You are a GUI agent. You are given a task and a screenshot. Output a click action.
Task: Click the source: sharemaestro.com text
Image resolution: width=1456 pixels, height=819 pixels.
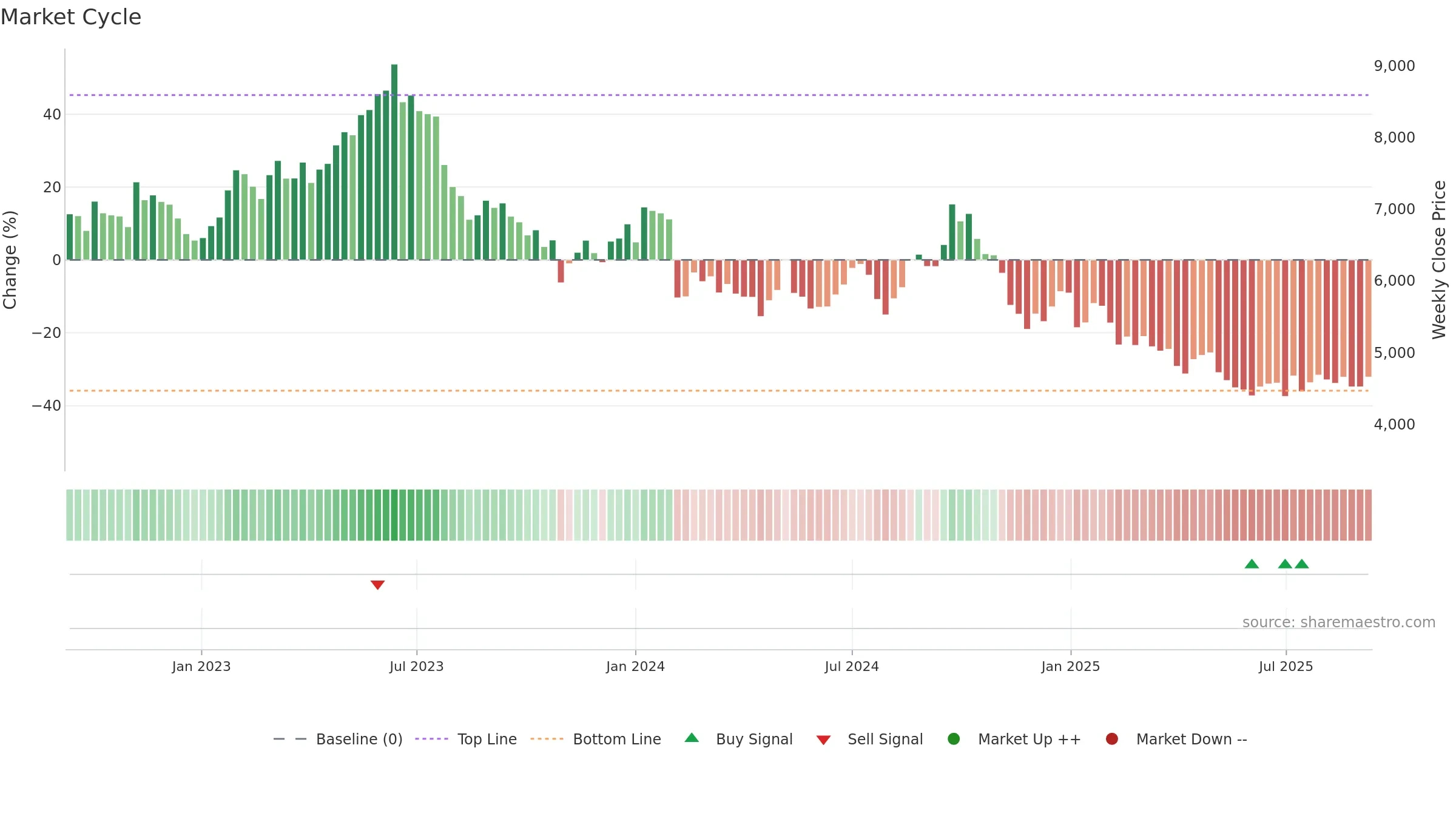pyautogui.click(x=1339, y=622)
